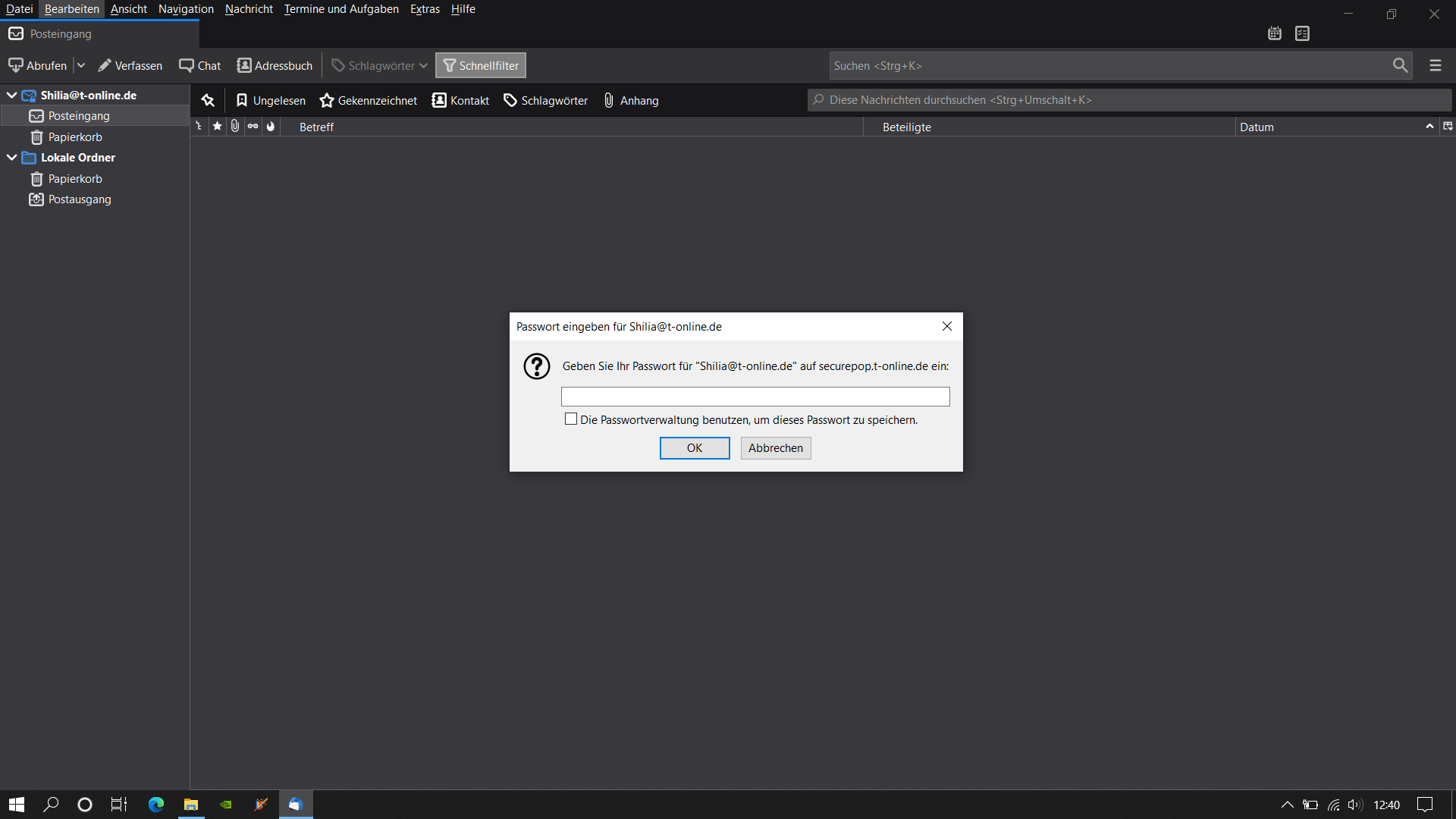Screen dimensions: 1456x819
Task: Toggle the Ungelesen quick filter
Action: click(271, 100)
